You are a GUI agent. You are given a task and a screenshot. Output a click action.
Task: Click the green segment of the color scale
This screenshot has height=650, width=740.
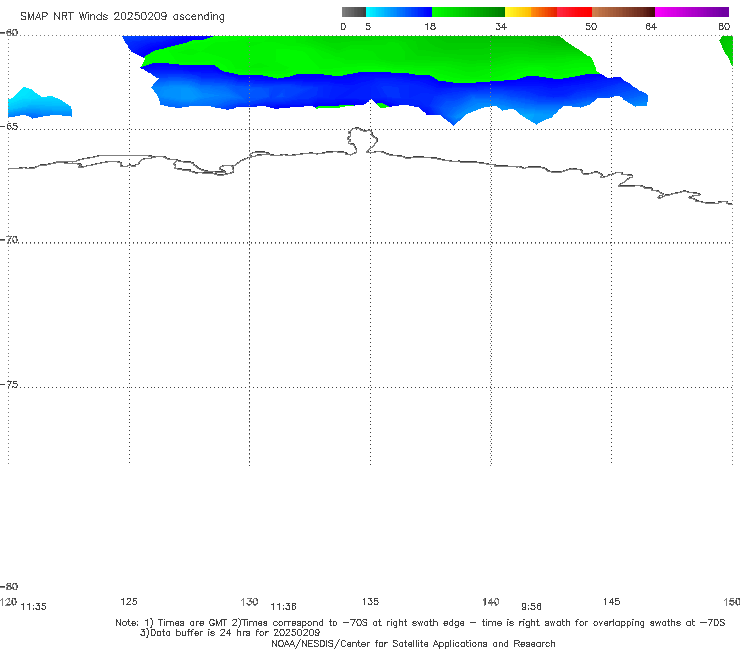point(468,12)
